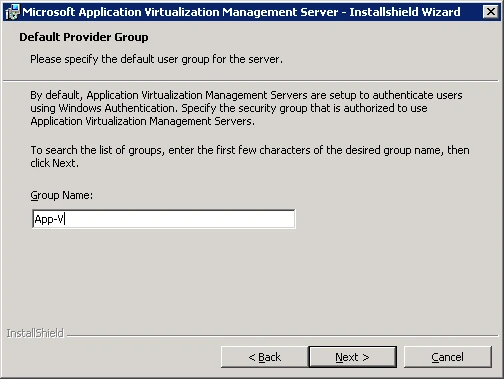The image size is (504, 379).
Task: Click the separator line beneath the header
Action: click(251, 80)
